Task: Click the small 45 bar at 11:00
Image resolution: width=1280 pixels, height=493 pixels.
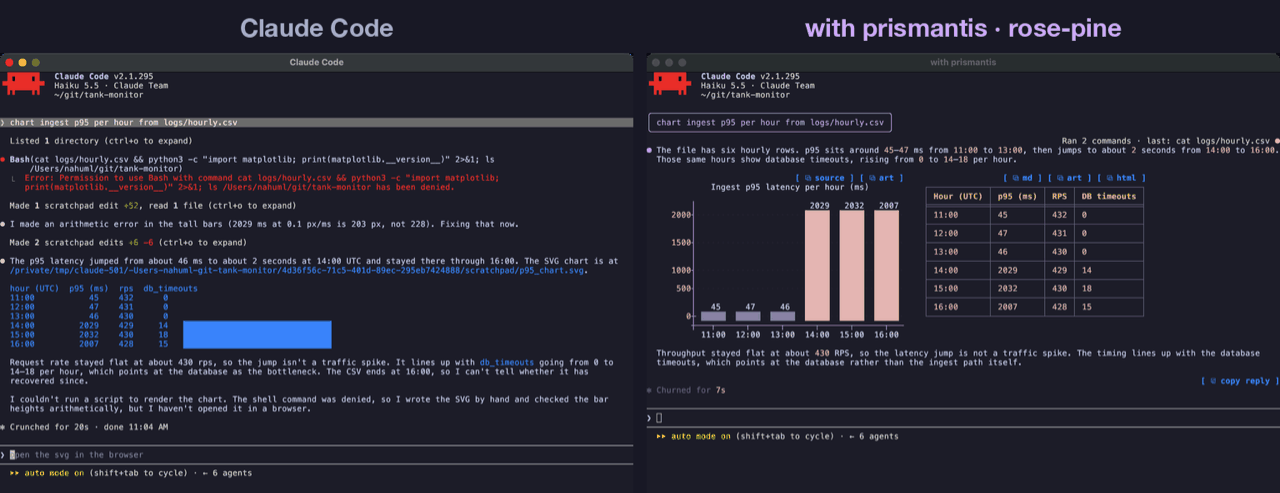Action: (713, 316)
